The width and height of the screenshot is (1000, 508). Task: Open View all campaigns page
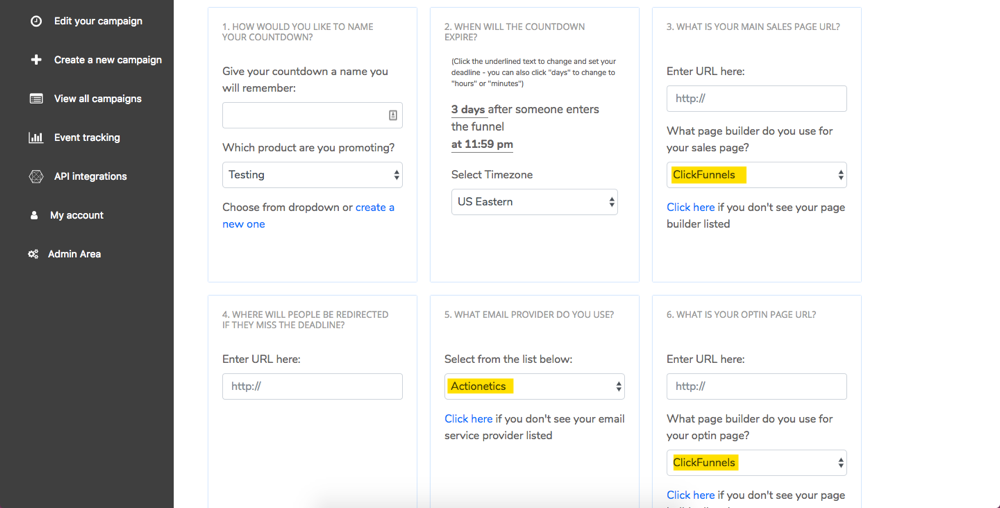pyautogui.click(x=98, y=99)
